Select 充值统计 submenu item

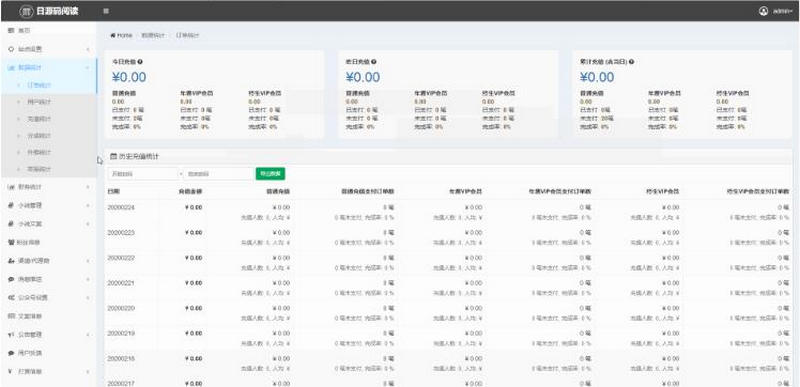click(39, 119)
